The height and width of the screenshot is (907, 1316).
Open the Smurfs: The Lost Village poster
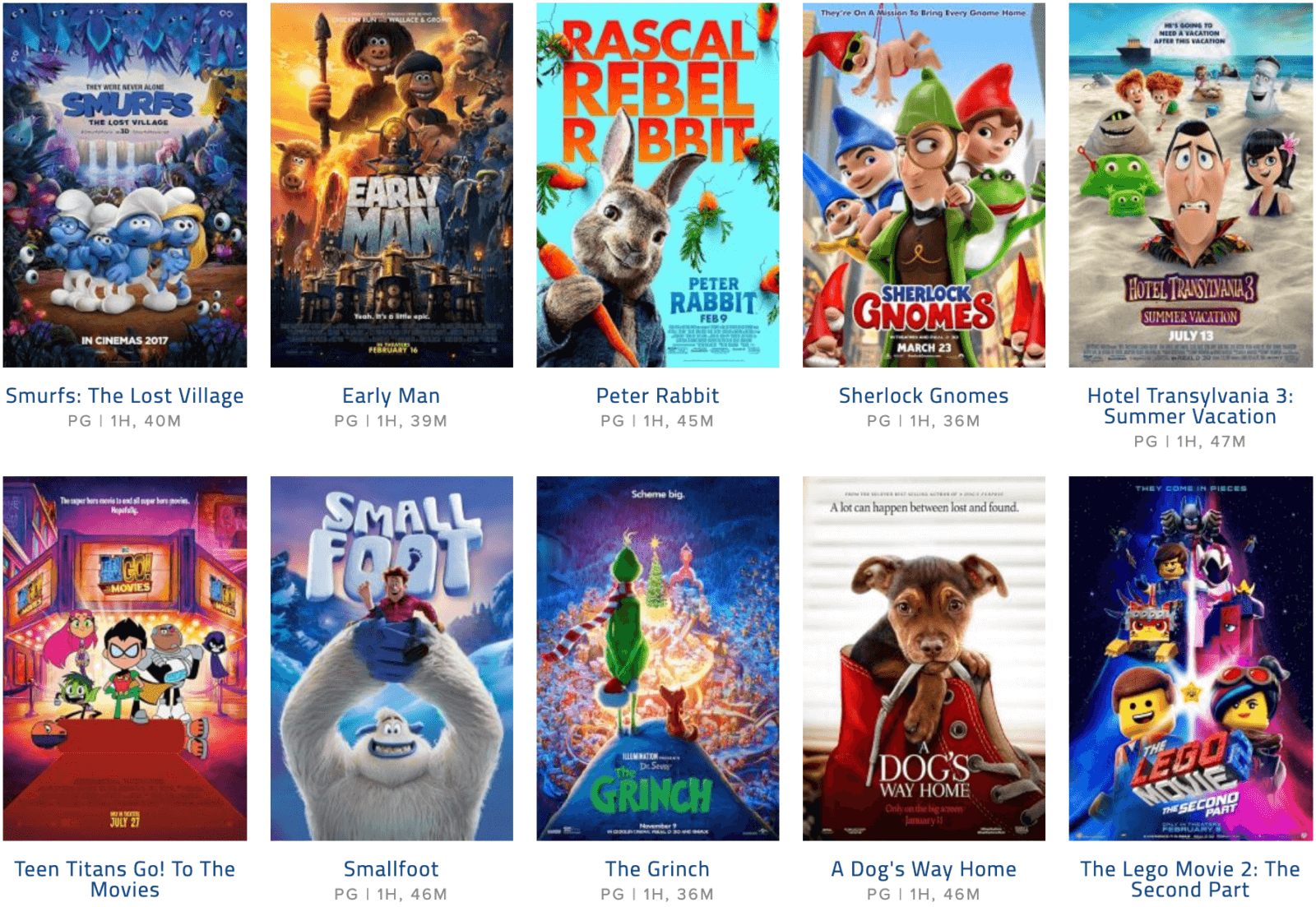click(x=125, y=185)
